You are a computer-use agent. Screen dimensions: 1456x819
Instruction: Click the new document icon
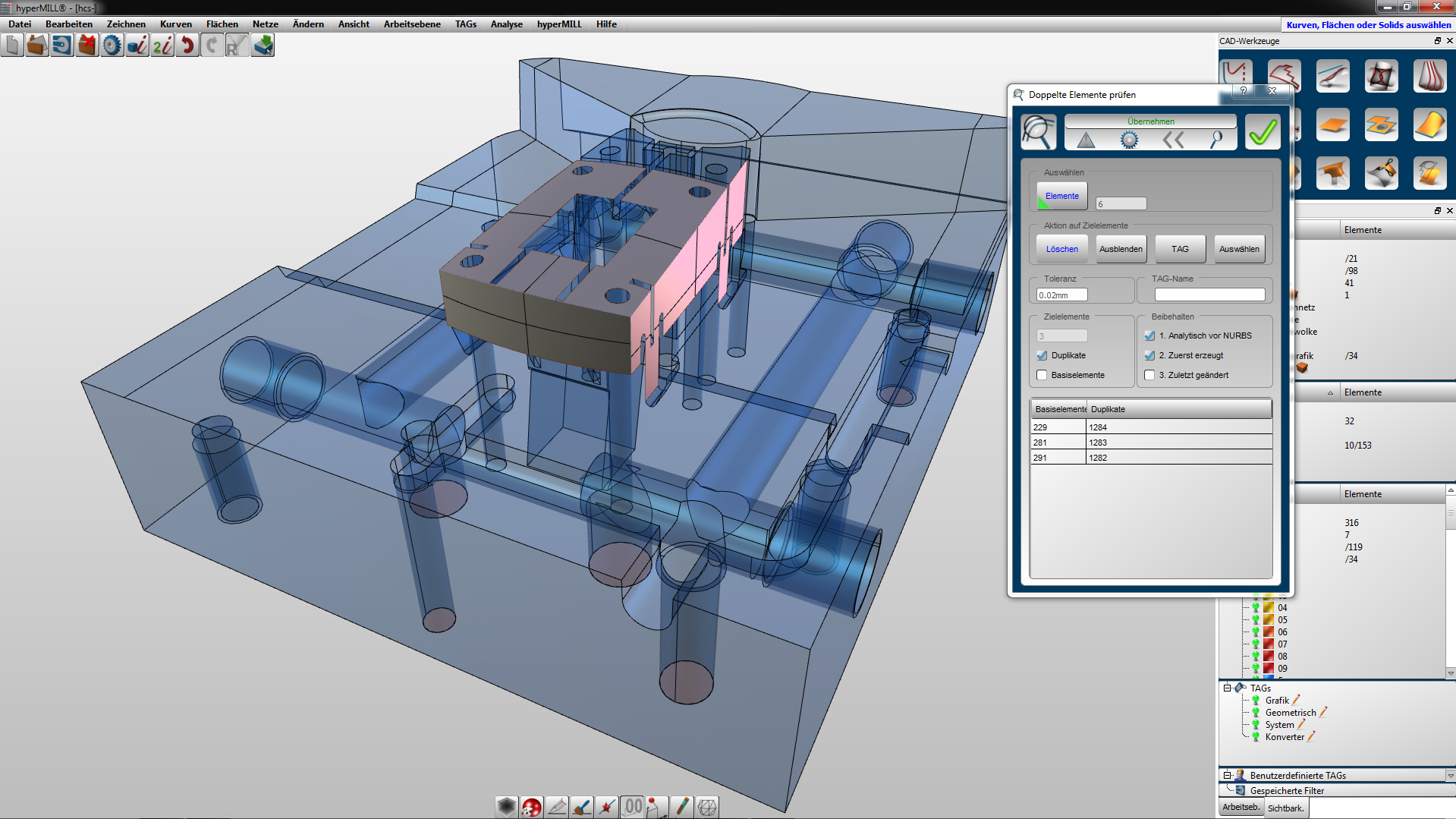coord(12,46)
